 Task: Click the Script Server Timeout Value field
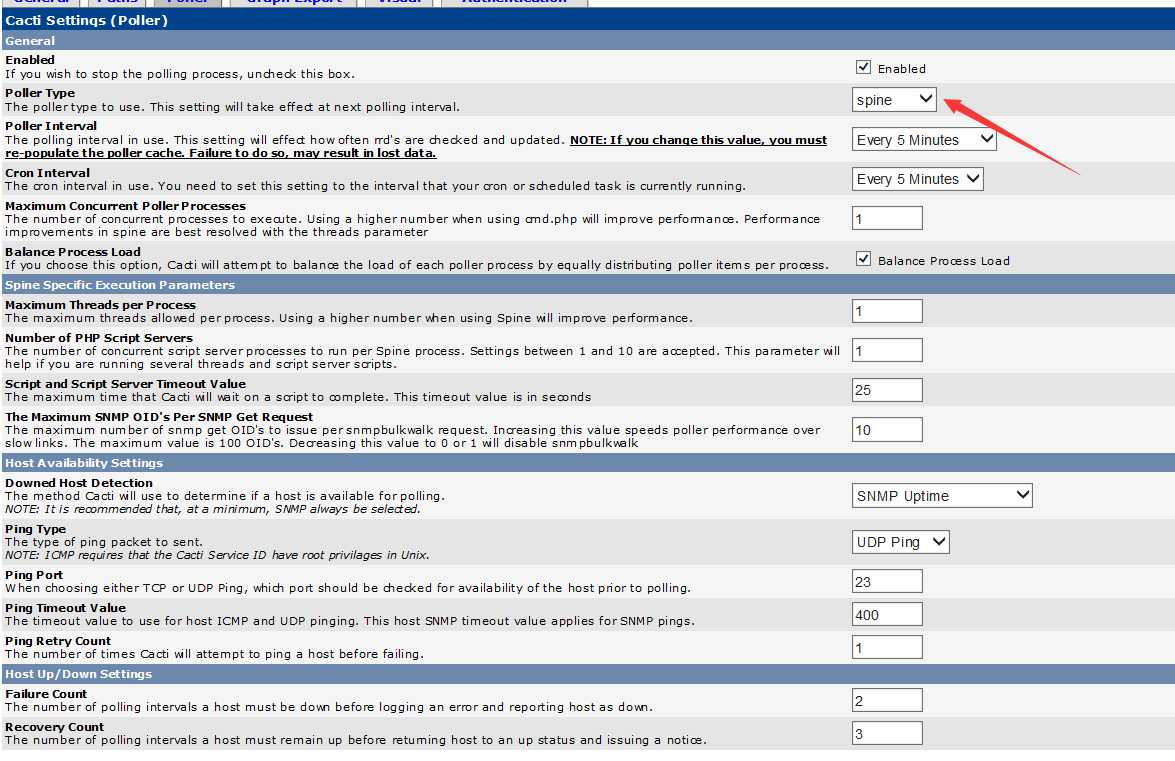pyautogui.click(x=887, y=390)
